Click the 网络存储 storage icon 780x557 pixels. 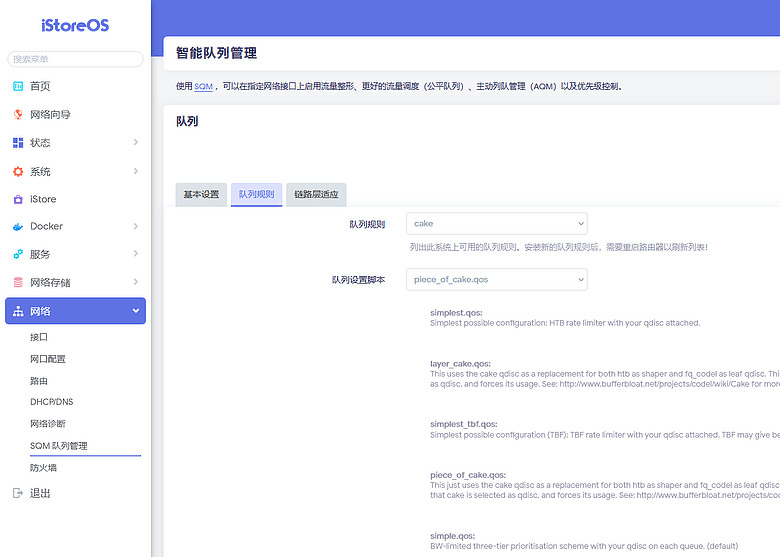(18, 282)
